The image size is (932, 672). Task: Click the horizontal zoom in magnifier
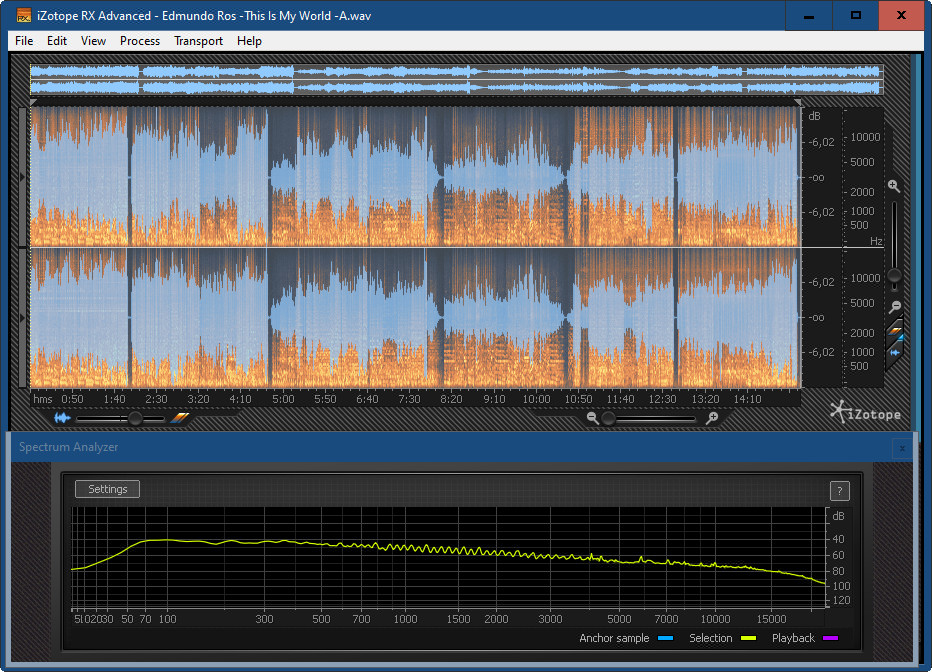coord(712,418)
